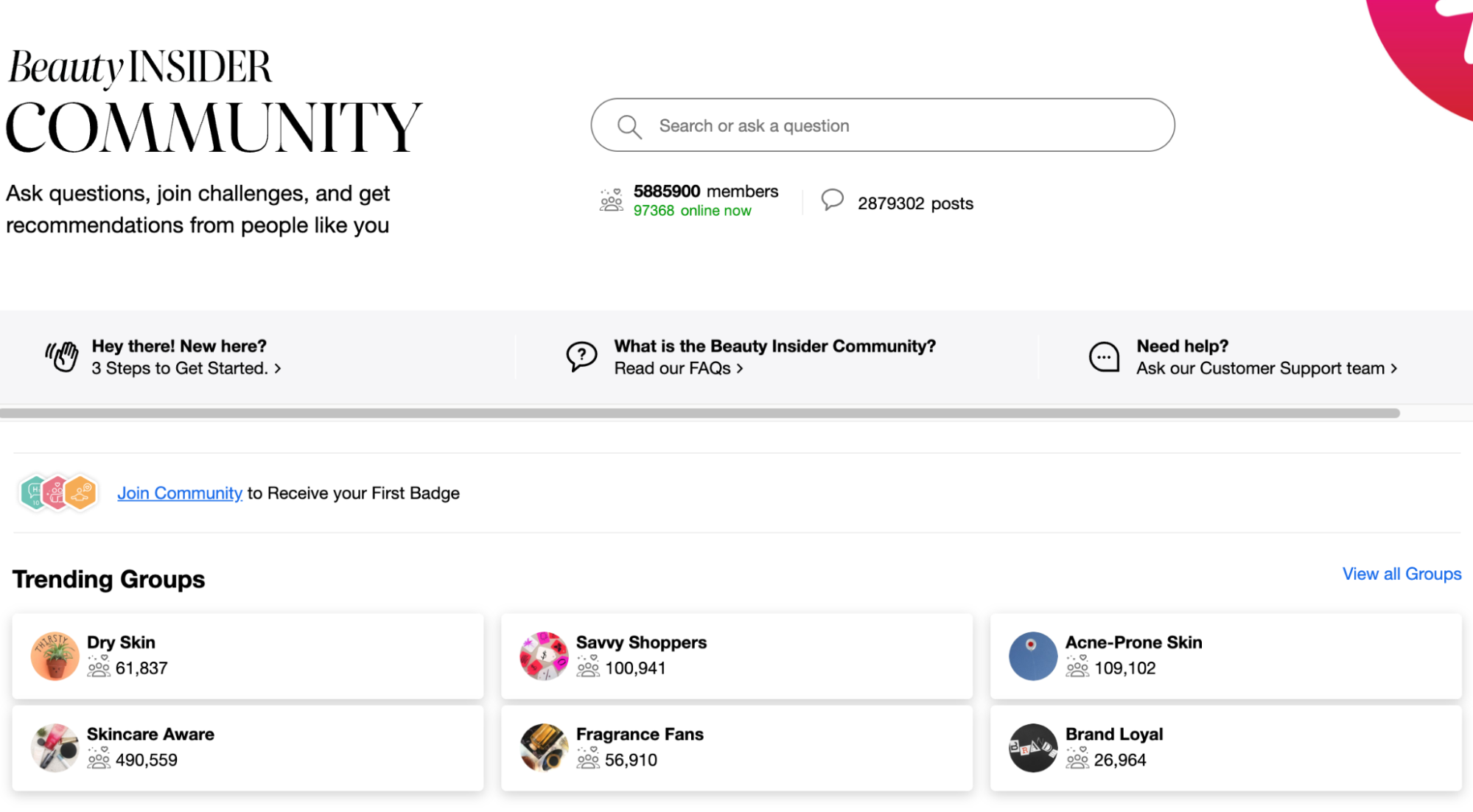1473x812 pixels.
Task: Click the members people icon beside 5885900
Action: coord(612,200)
